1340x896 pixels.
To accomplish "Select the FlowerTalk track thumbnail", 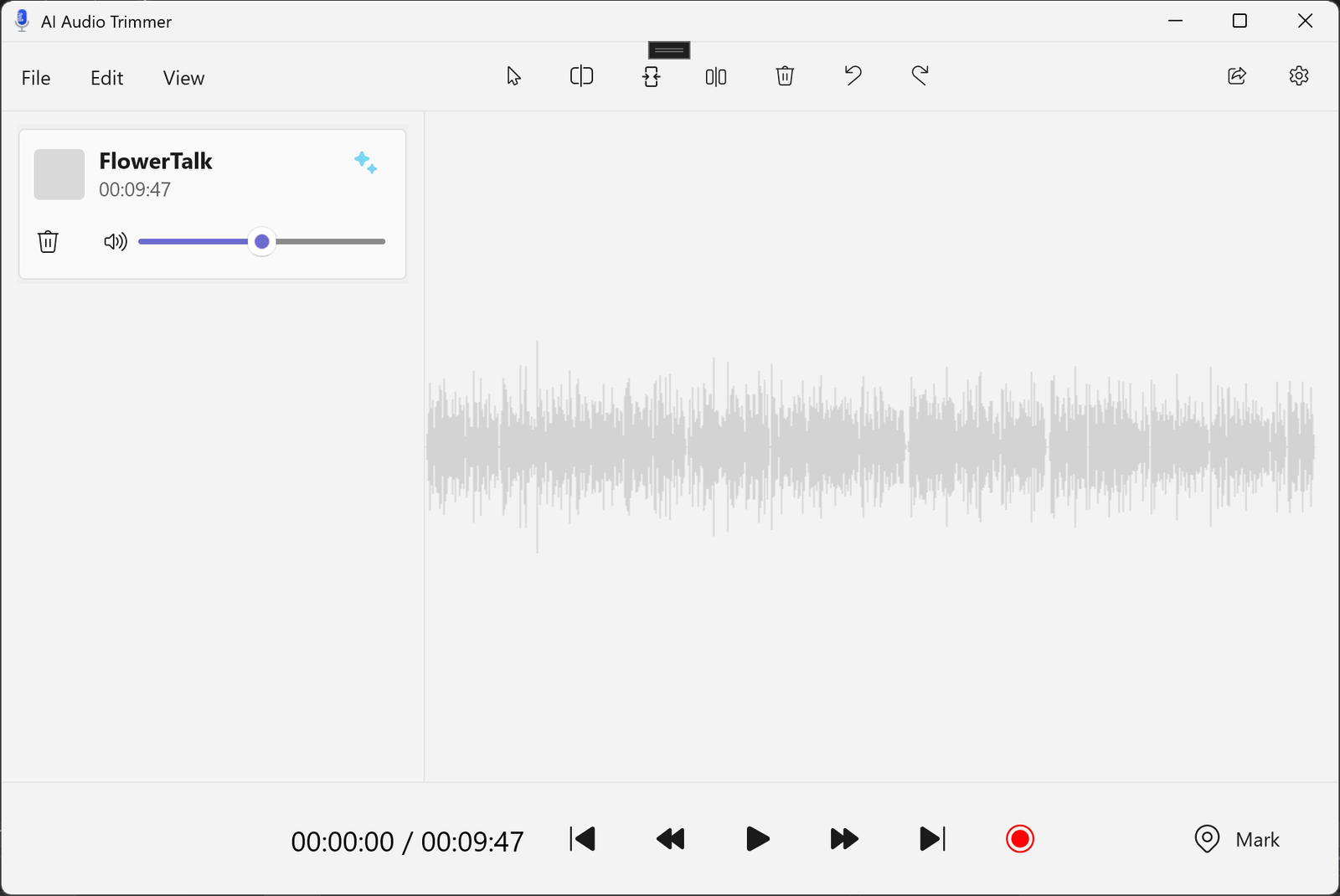I will click(59, 174).
